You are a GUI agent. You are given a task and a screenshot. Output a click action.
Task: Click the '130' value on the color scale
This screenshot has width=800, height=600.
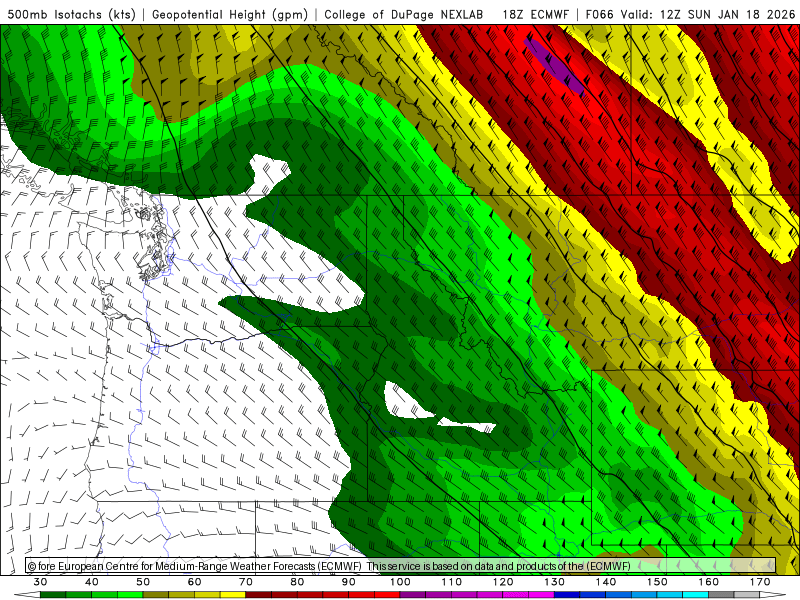coord(554,582)
